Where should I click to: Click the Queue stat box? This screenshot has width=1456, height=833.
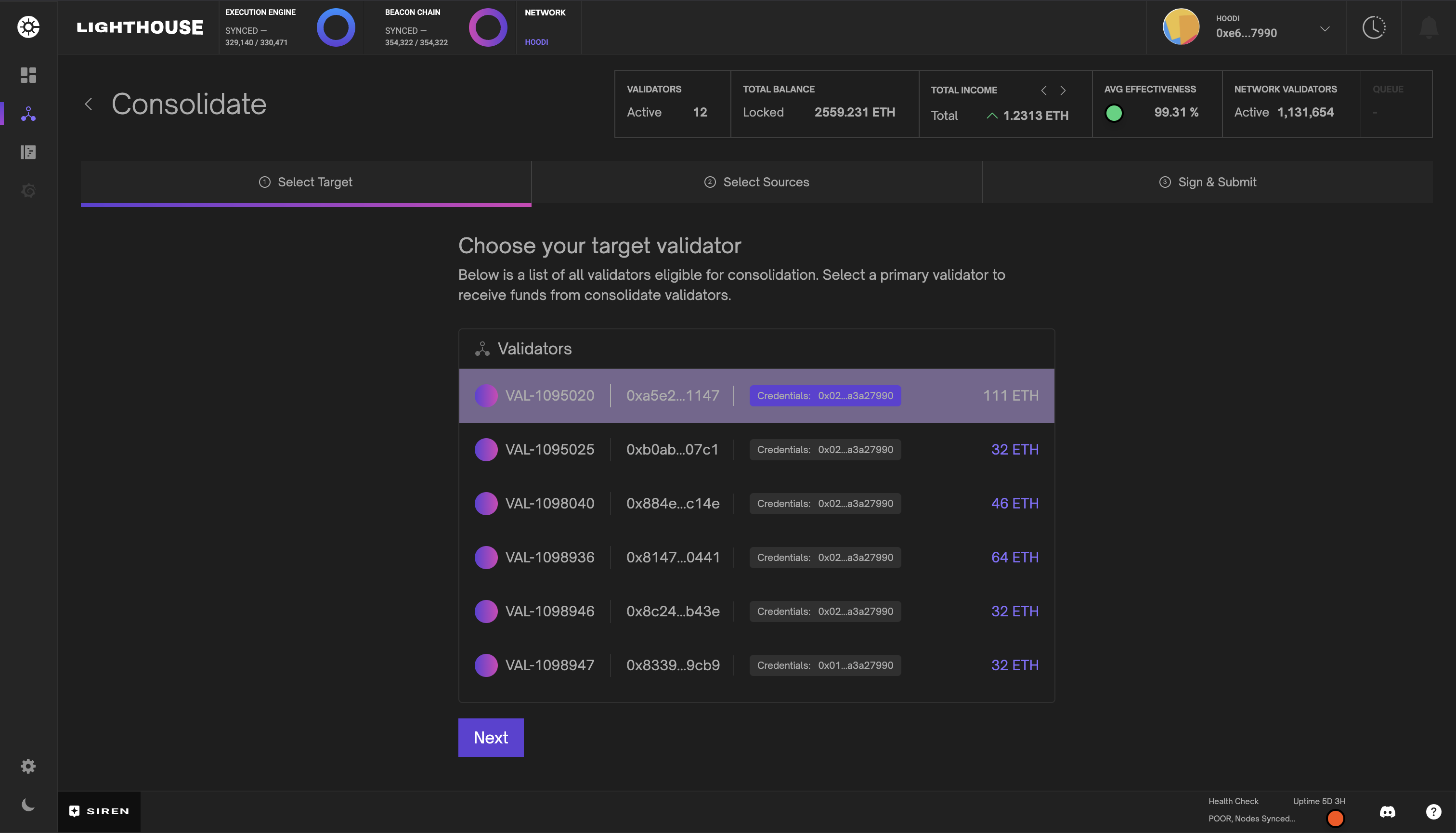(x=1396, y=104)
